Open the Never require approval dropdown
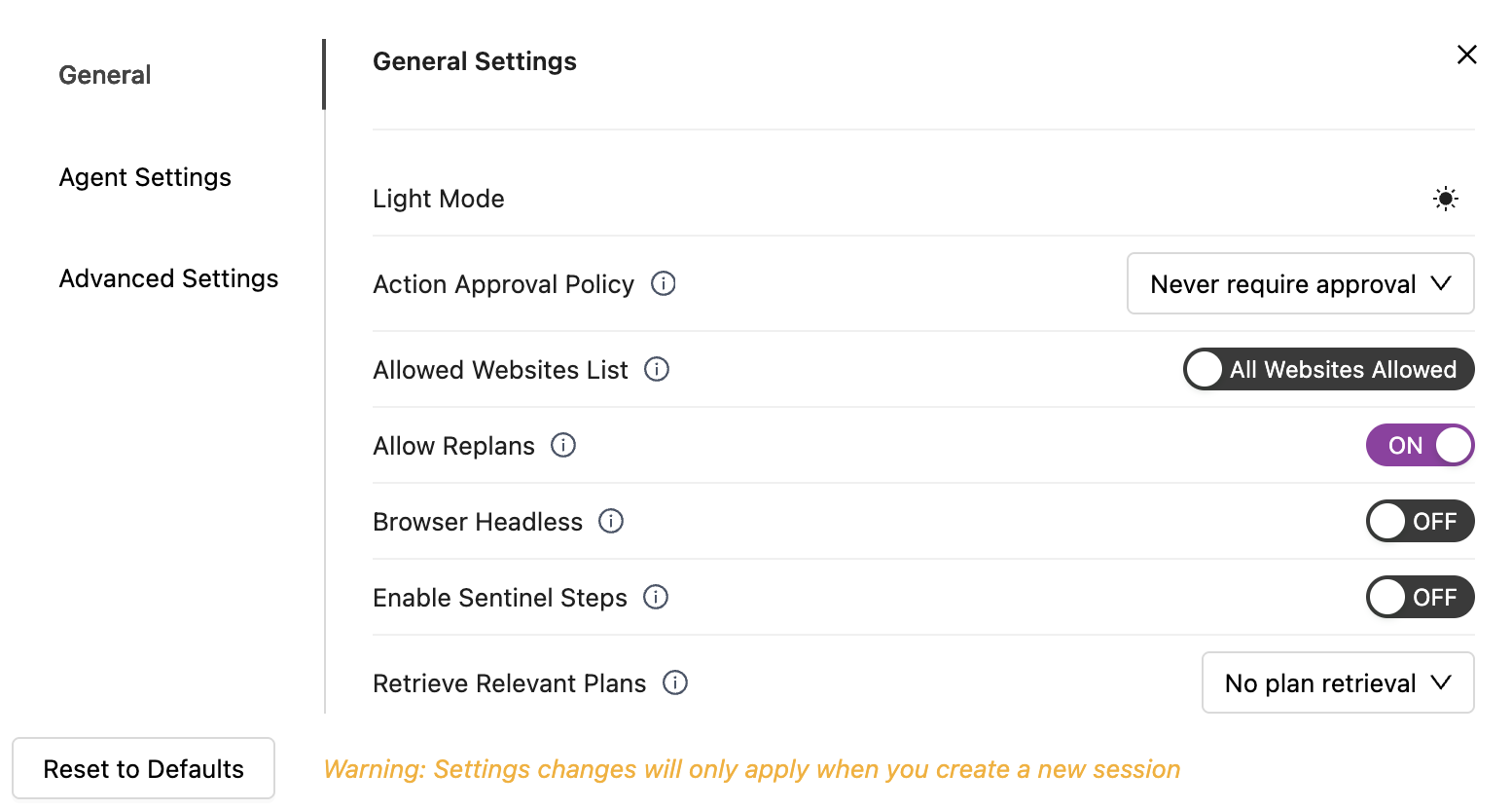Image resolution: width=1512 pixels, height=810 pixels. click(x=1300, y=283)
